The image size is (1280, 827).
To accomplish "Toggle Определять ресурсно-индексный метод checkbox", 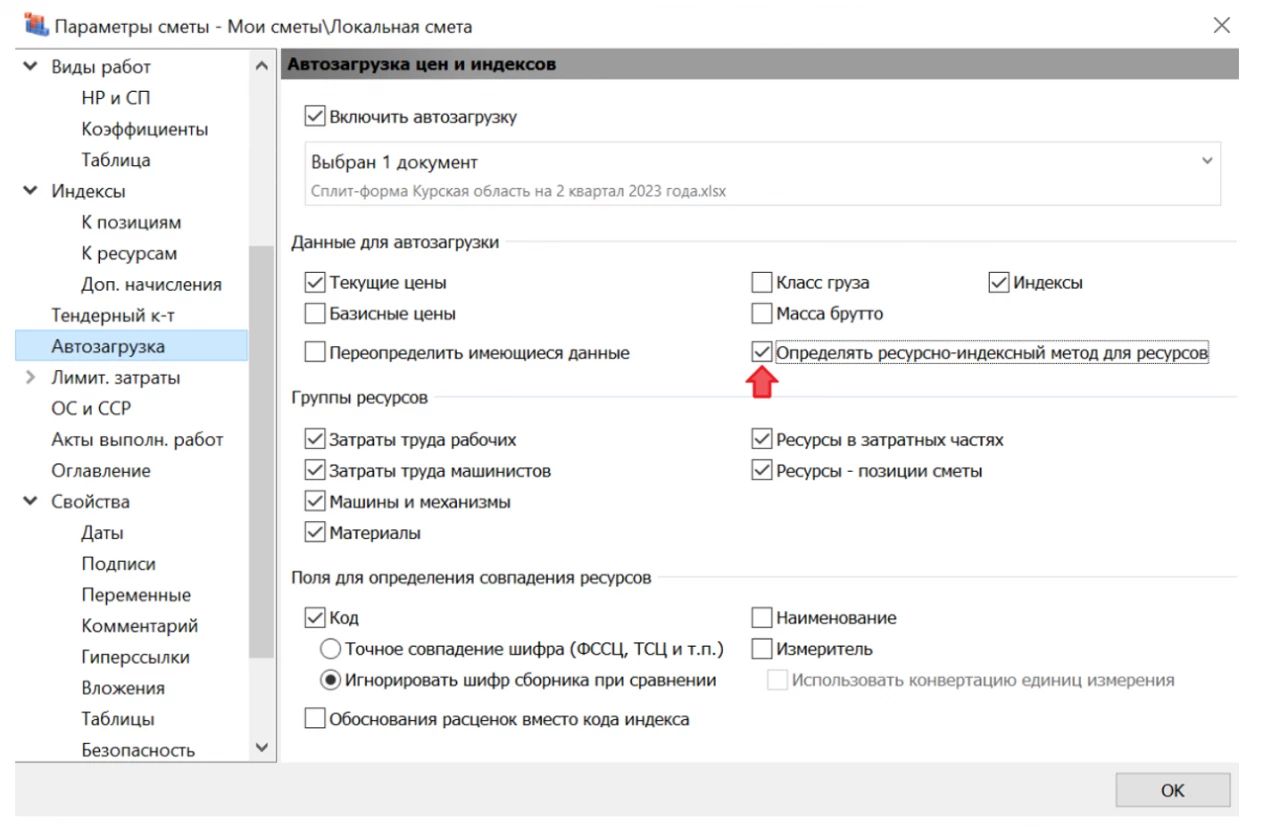I will (x=762, y=353).
